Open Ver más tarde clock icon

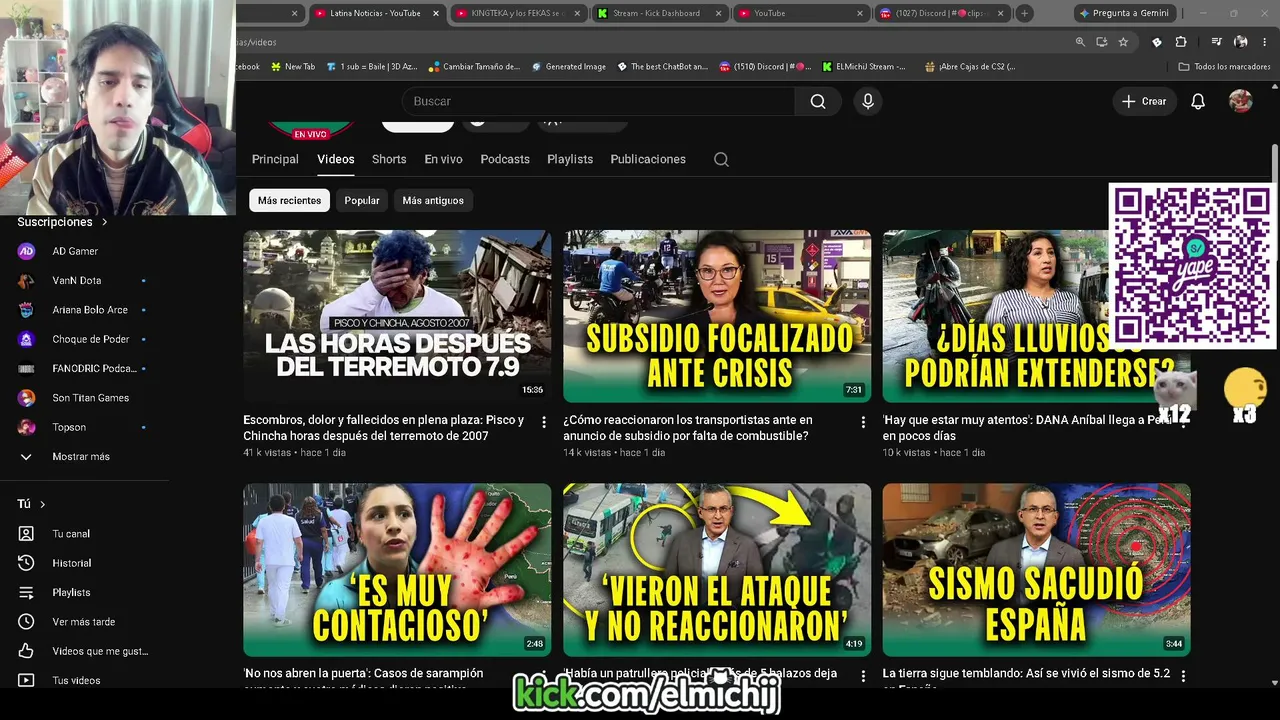click(27, 622)
